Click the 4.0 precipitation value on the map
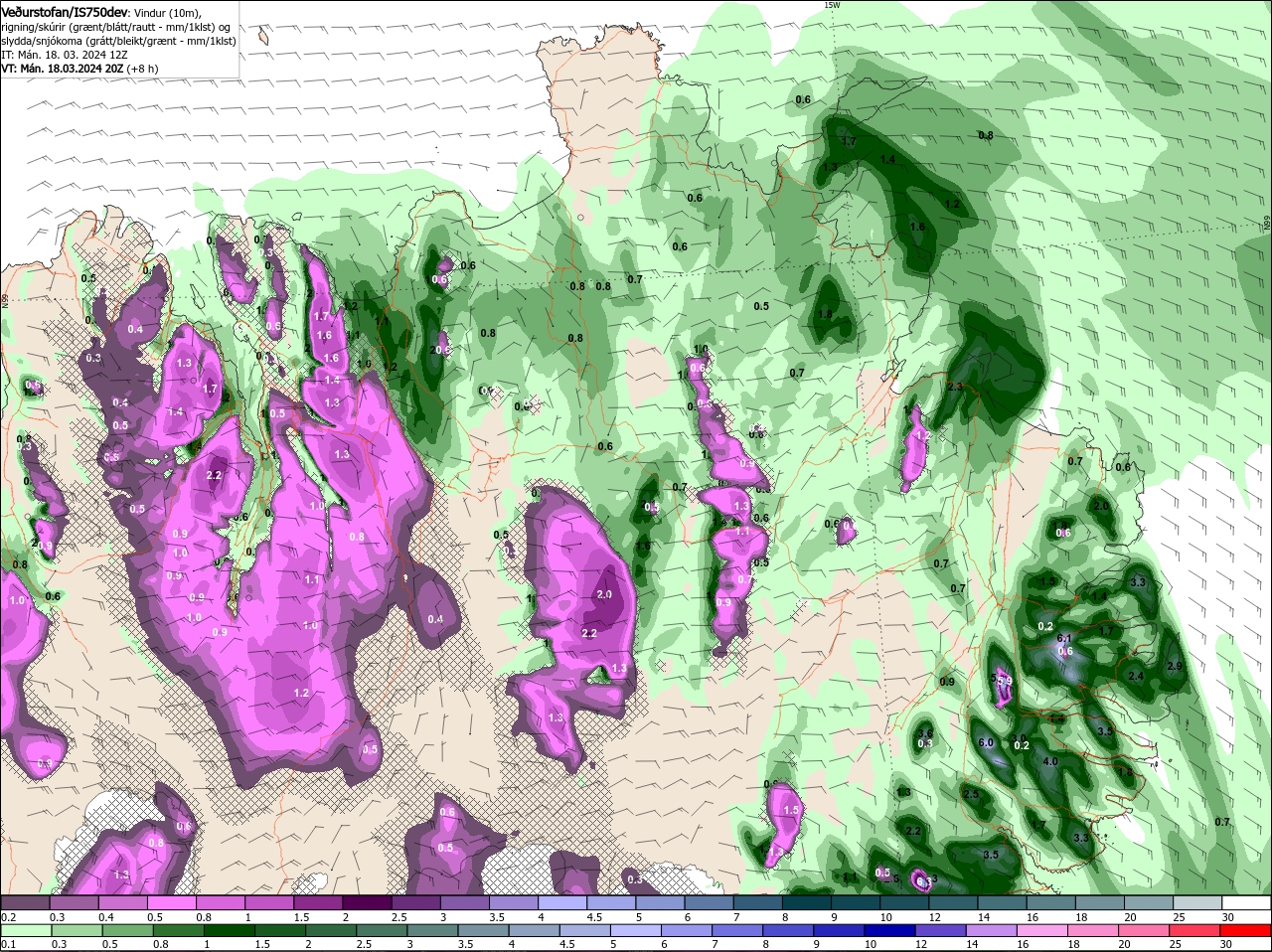The height and width of the screenshot is (952, 1272). [1050, 761]
